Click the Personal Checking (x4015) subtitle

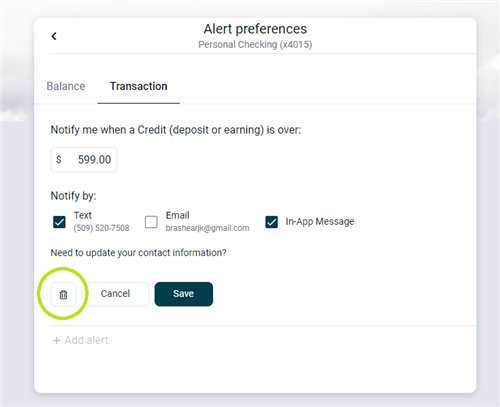[255, 44]
